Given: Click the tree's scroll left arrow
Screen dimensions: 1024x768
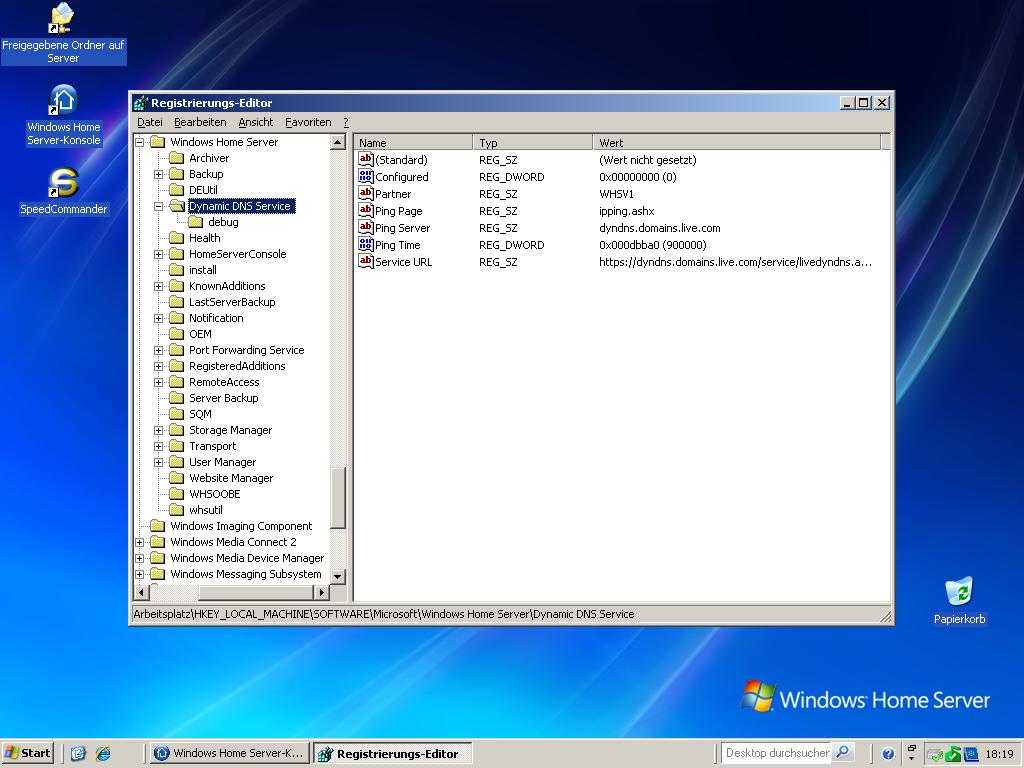Looking at the screenshot, I should click(142, 592).
